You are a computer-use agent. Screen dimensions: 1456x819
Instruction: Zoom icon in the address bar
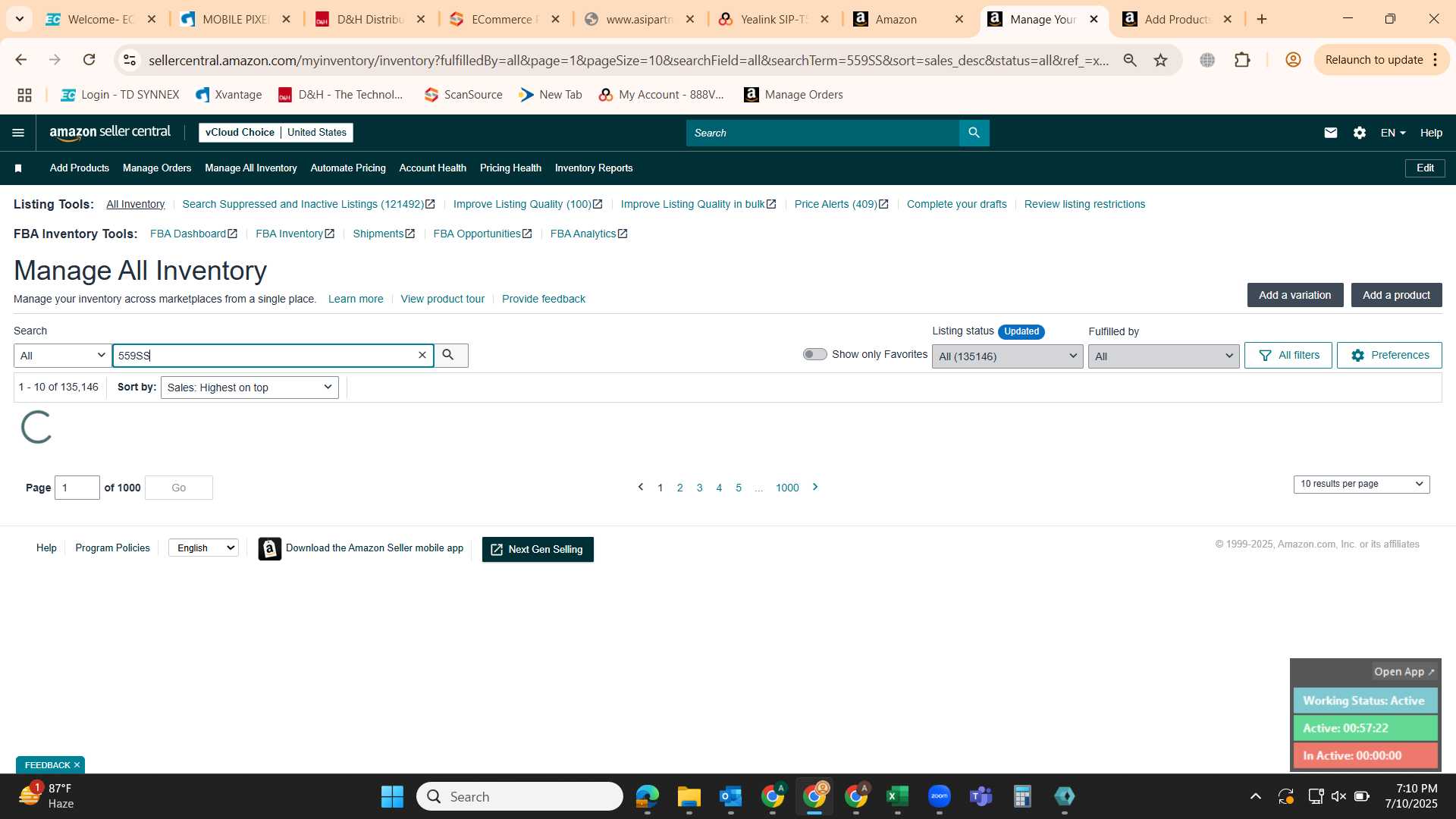coord(1130,60)
